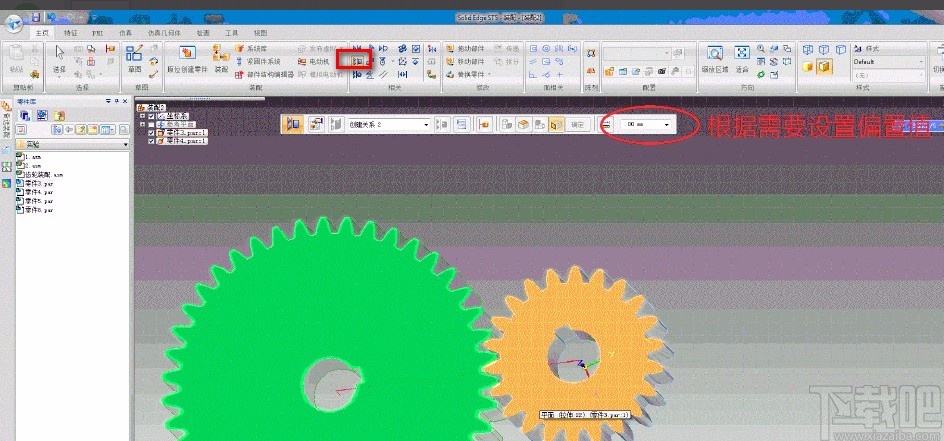Click the 阵列 pattern icon
The width and height of the screenshot is (944, 441).
tap(591, 53)
